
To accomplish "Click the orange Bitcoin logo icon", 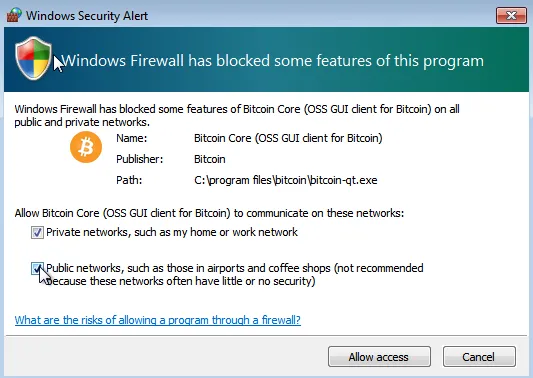I will (x=86, y=147).
